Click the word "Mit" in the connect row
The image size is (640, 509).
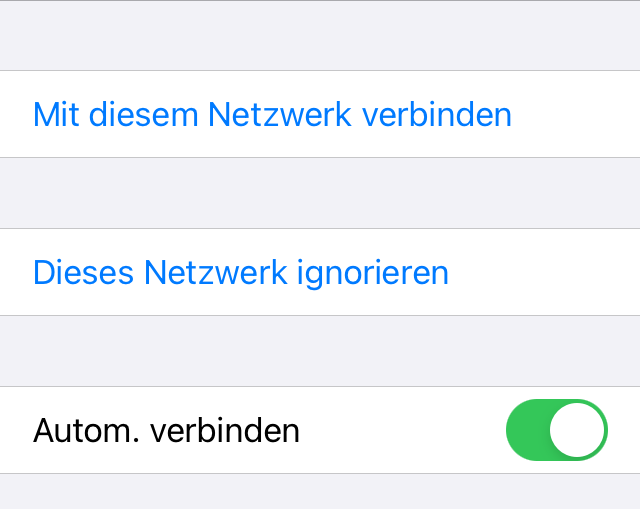click(56, 114)
